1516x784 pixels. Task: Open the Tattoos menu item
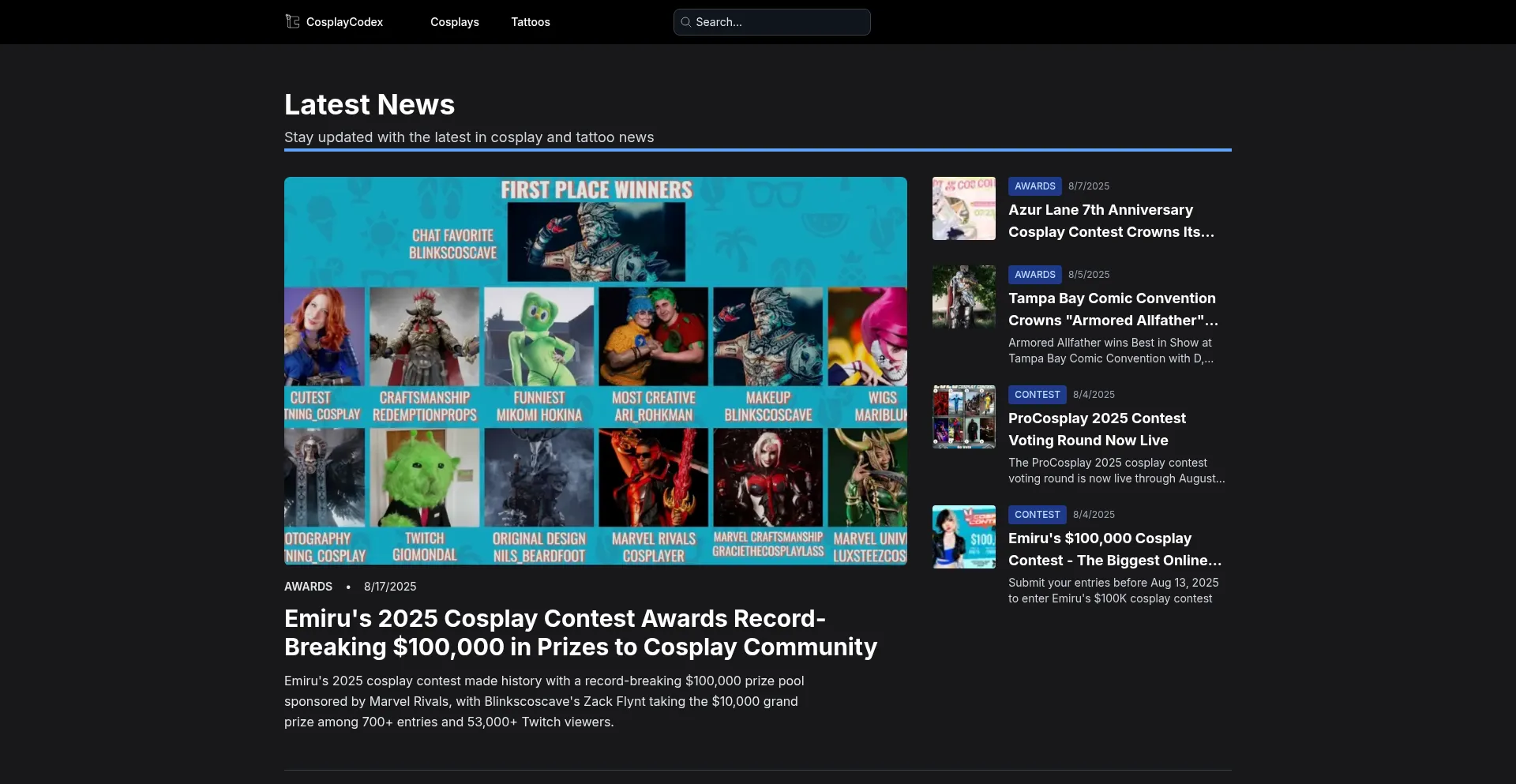pyautogui.click(x=531, y=22)
